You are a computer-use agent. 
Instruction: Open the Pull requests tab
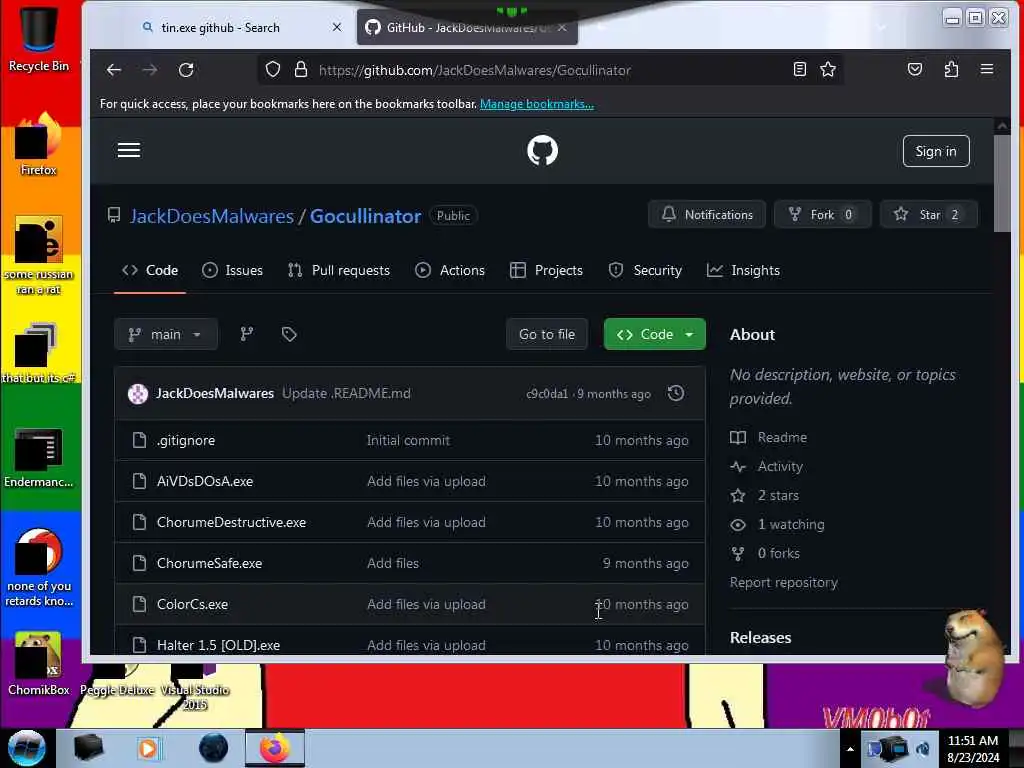pos(339,270)
